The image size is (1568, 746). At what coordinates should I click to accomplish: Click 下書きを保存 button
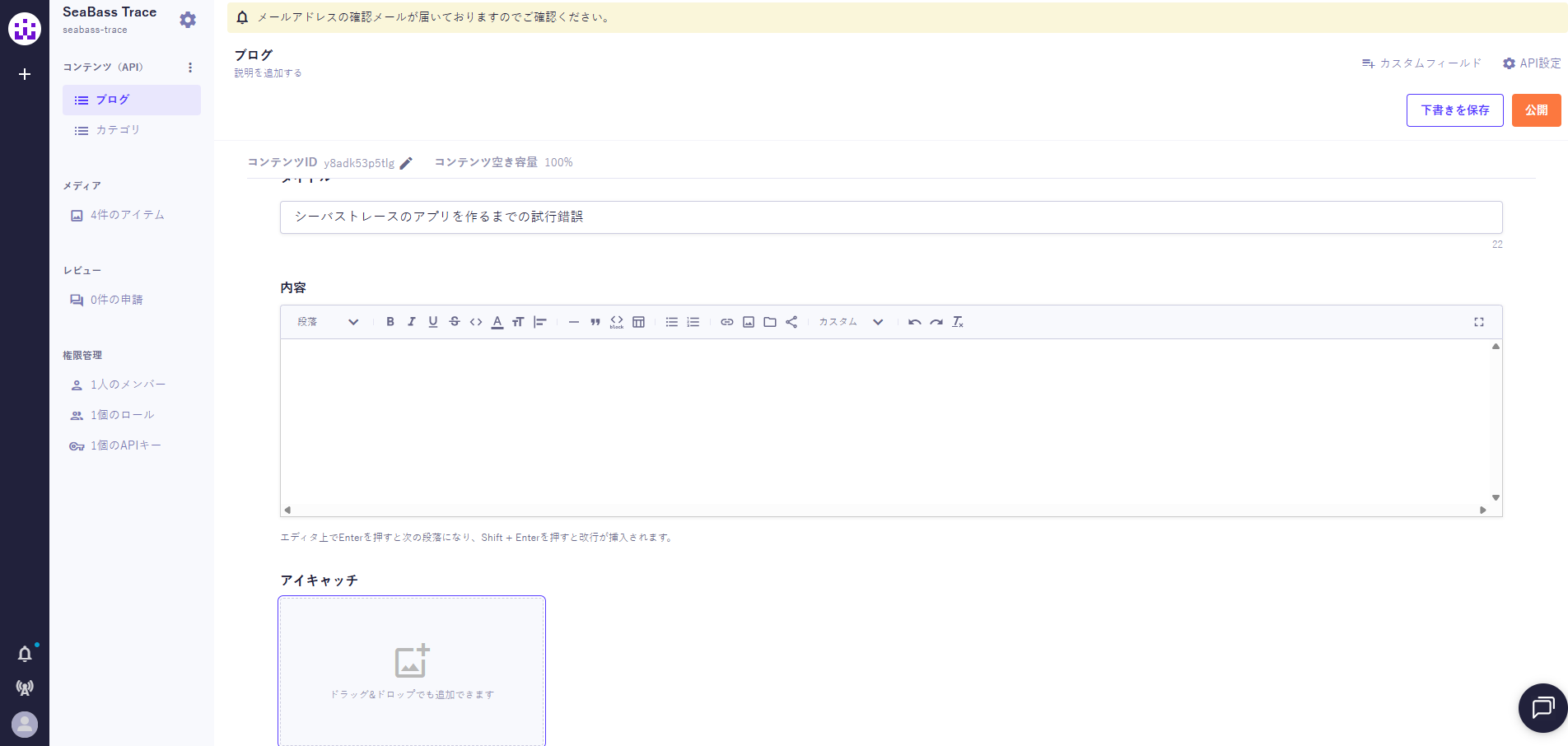point(1455,110)
